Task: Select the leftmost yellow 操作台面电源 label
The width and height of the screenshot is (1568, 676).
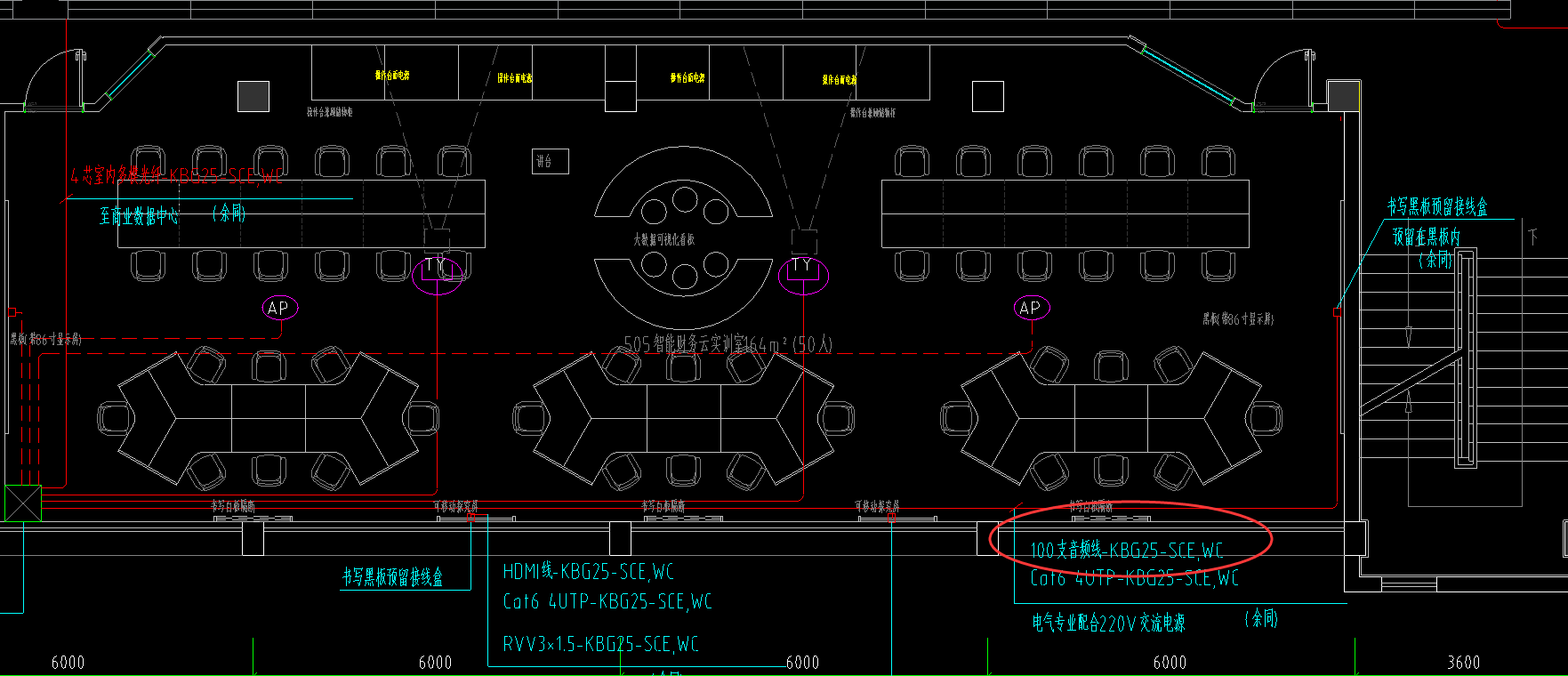Action: (x=392, y=76)
